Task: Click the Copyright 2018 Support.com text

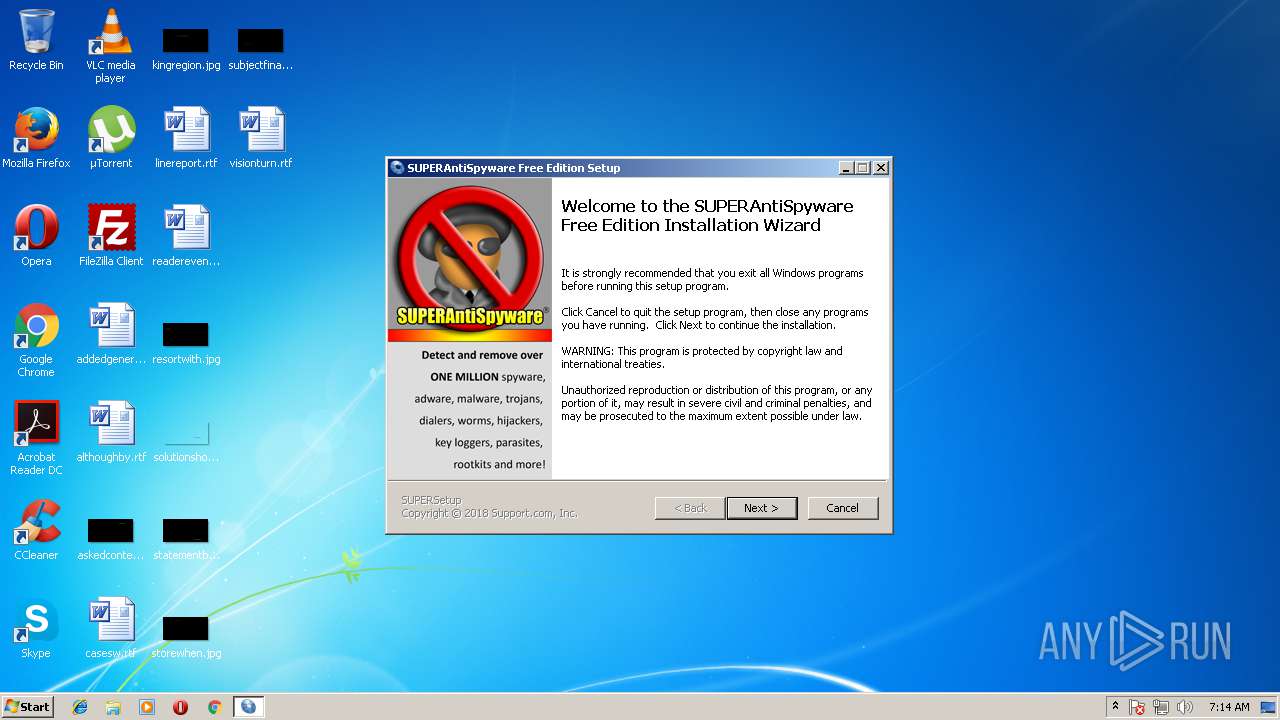Action: pos(489,513)
